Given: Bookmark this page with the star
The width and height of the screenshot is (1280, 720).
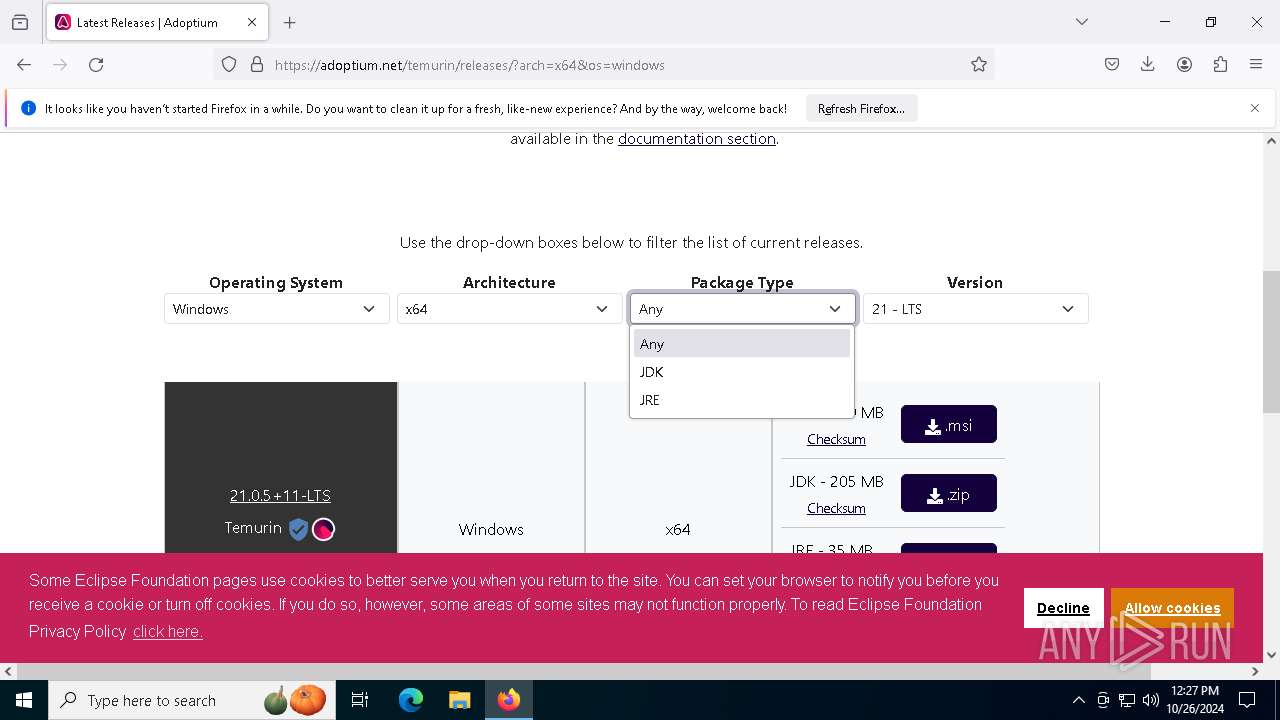Looking at the screenshot, I should point(979,65).
